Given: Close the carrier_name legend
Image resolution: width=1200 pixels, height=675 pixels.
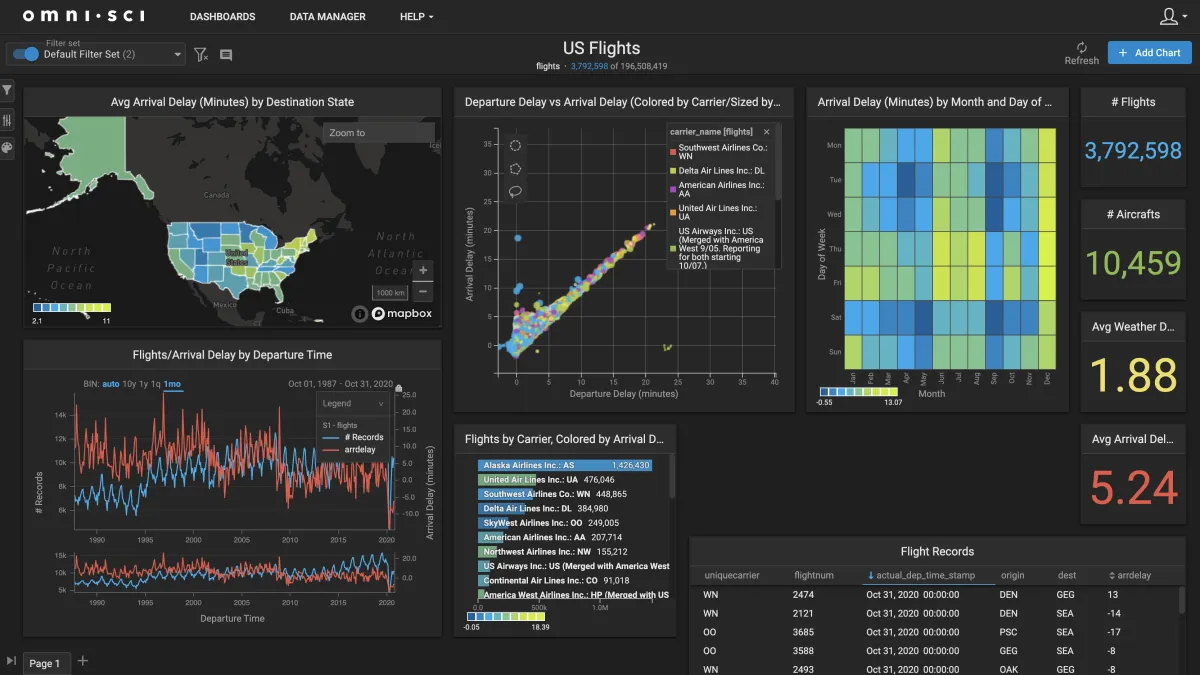Looking at the screenshot, I should coord(767,132).
